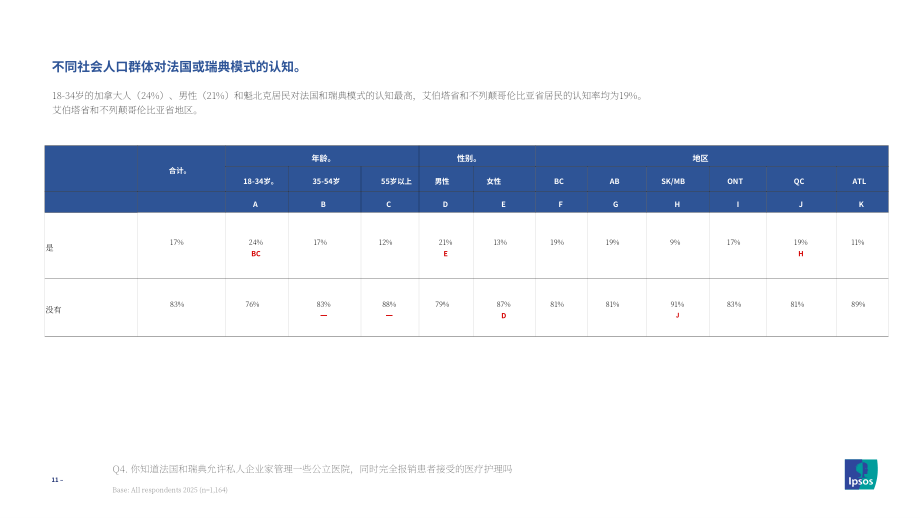Click the 91% value for SK/MB
The height and width of the screenshot is (518, 920).
[x=677, y=304]
